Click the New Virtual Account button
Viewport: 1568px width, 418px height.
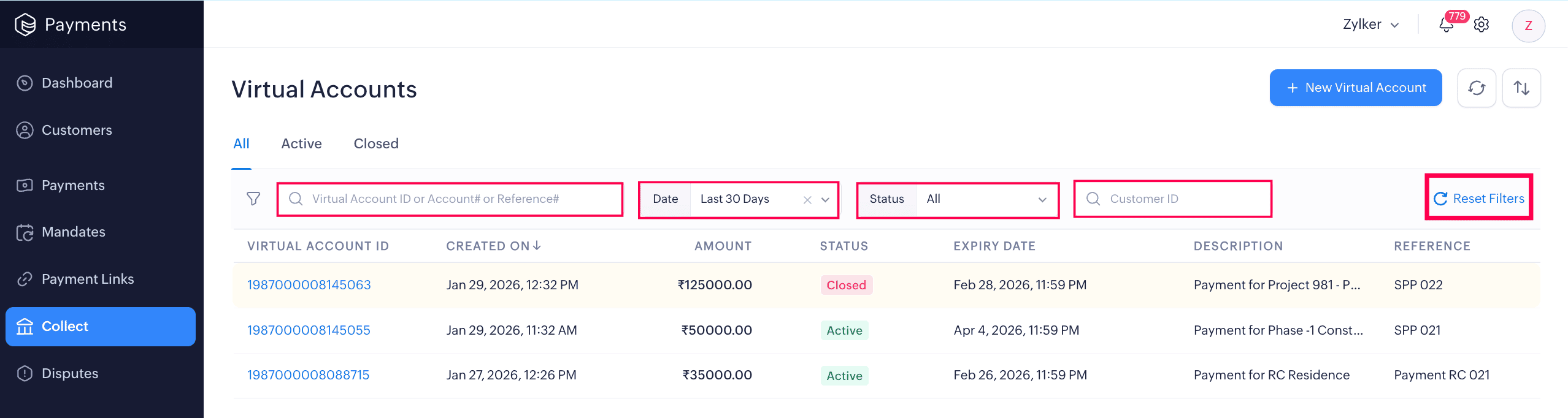coord(1355,88)
